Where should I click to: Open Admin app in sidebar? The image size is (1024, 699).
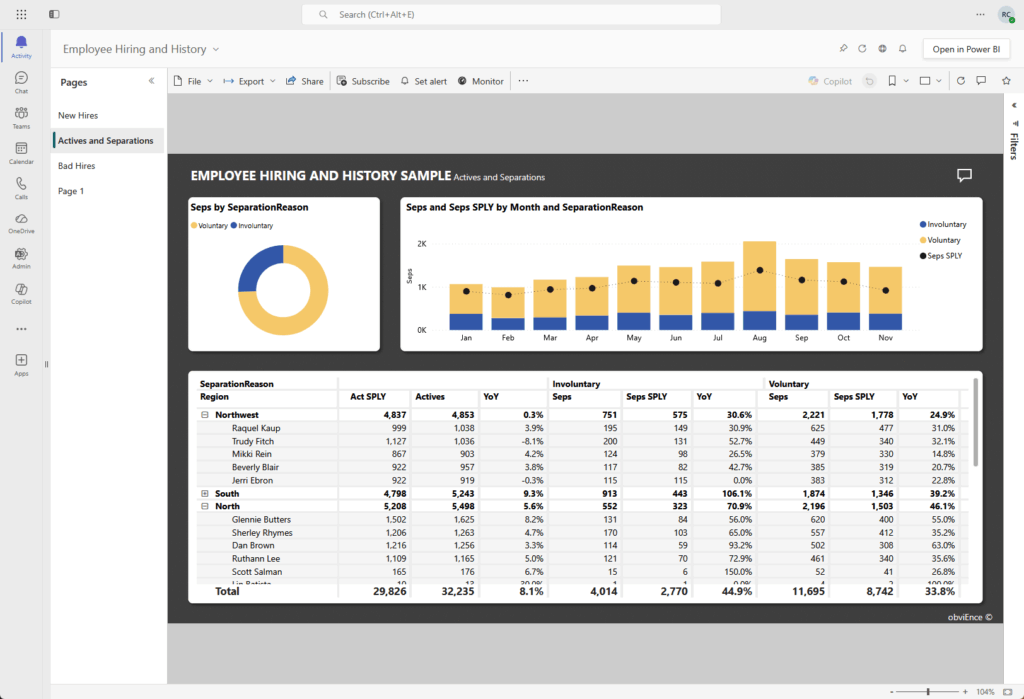[21, 258]
